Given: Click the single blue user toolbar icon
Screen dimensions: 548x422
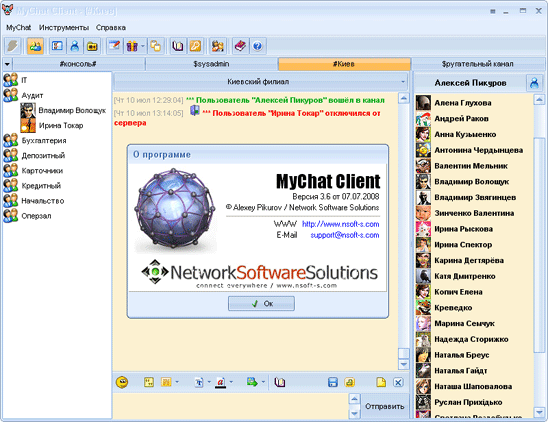Looking at the screenshot, I should click(x=75, y=46).
